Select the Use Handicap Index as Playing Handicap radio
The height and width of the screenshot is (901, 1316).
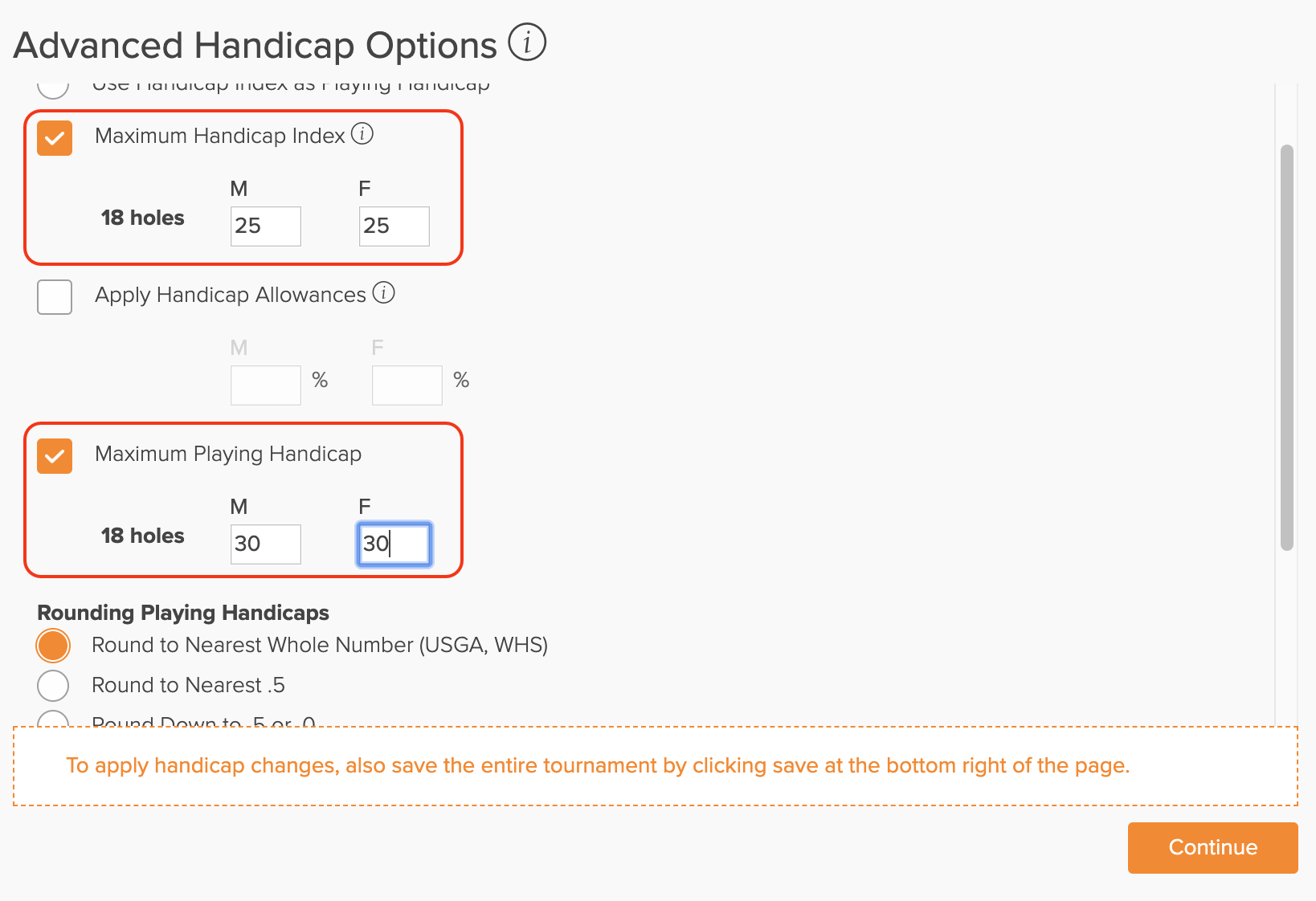point(53,88)
